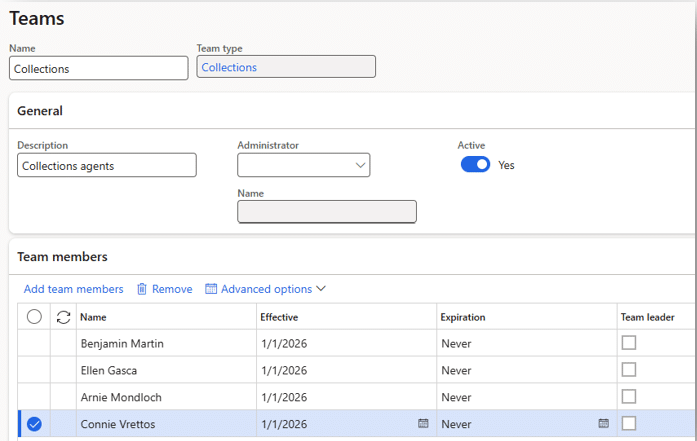The height and width of the screenshot is (441, 697).
Task: Tick Team leader checkbox for Connie Vrettos
Action: 628,424
